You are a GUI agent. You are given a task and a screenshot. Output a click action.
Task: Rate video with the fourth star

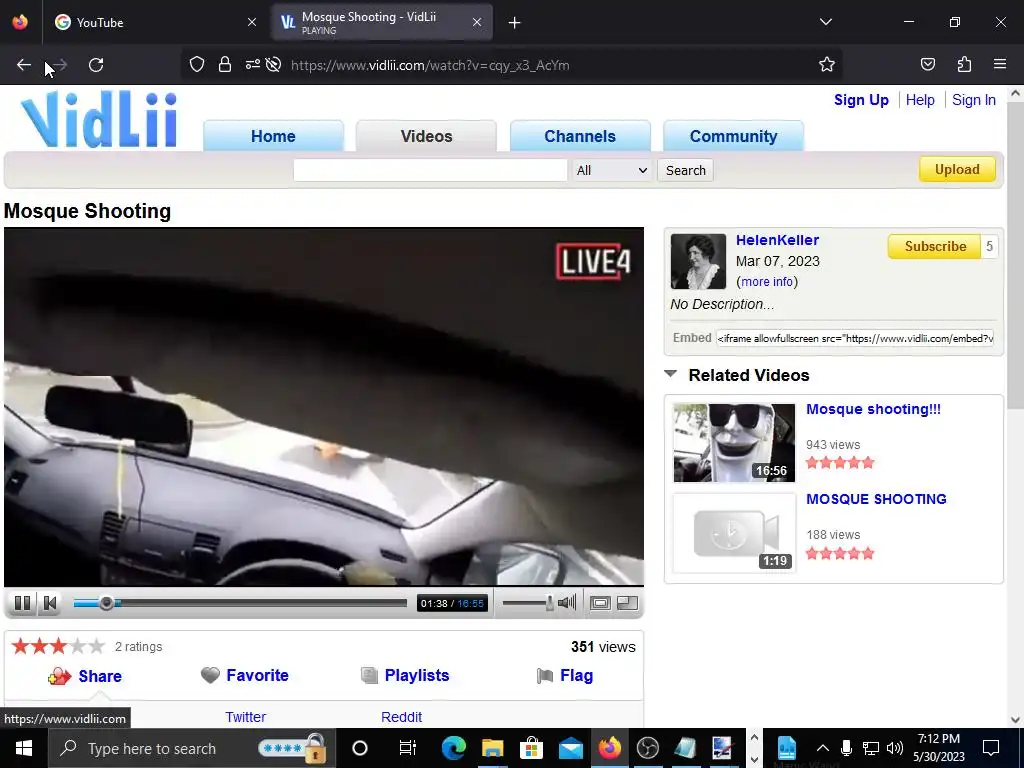(78, 647)
